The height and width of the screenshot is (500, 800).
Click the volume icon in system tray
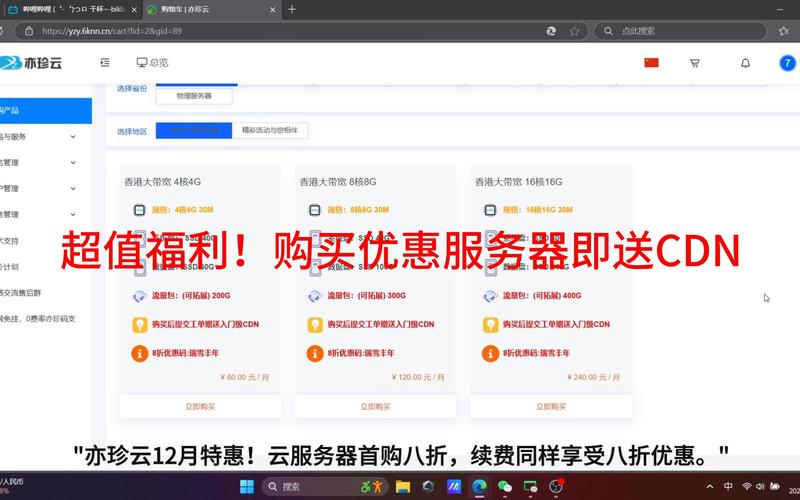[760, 486]
